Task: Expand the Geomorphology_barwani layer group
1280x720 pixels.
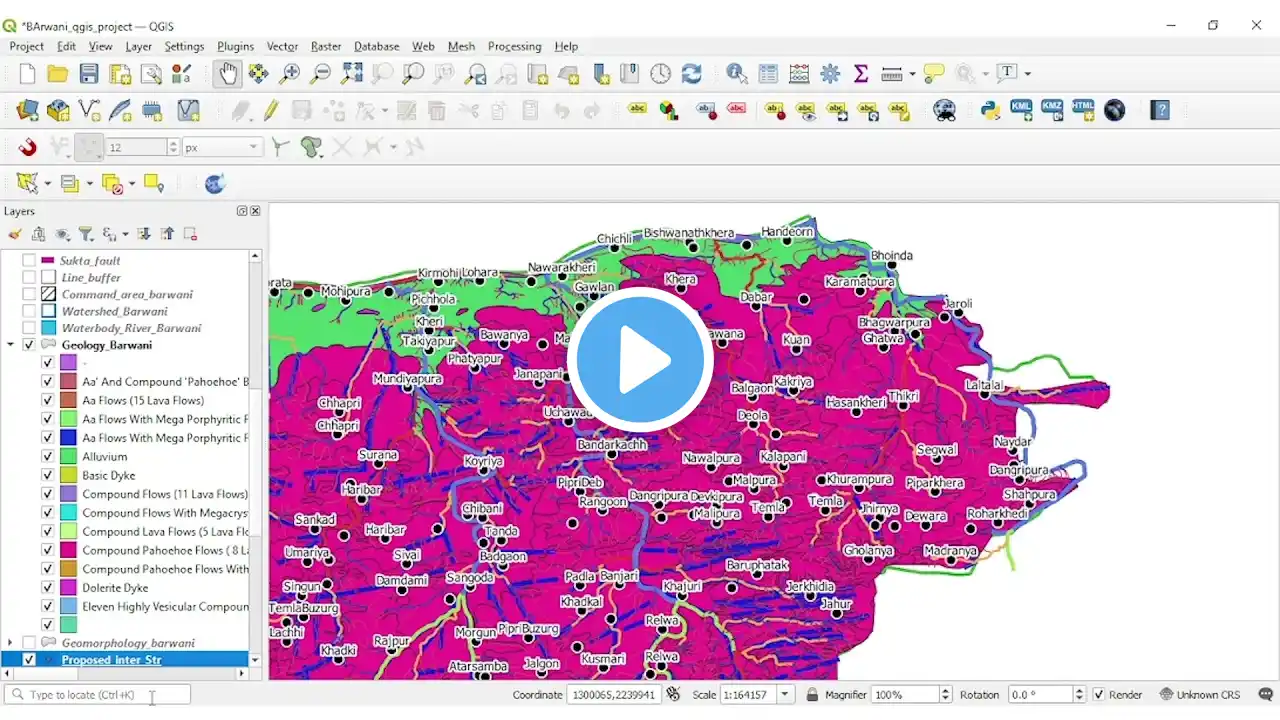Action: pos(11,643)
